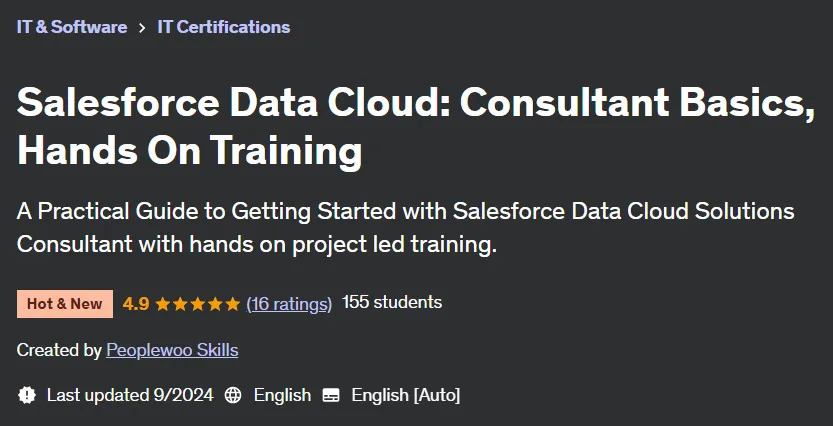This screenshot has width=833, height=426.
Task: Visit the Peoplewoo Skills instructor page
Action: coord(172,350)
